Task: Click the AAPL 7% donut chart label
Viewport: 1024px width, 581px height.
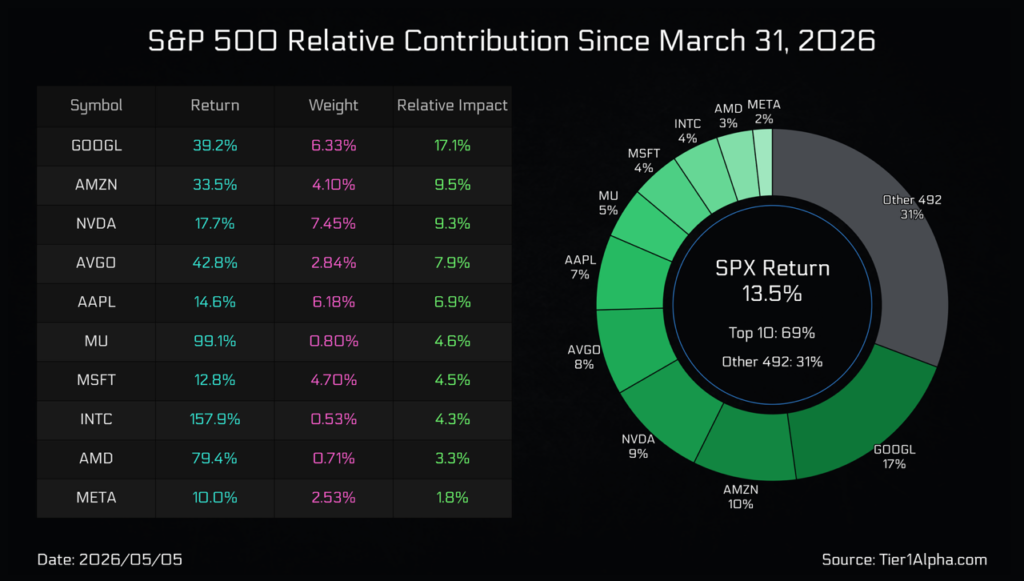Action: click(580, 267)
